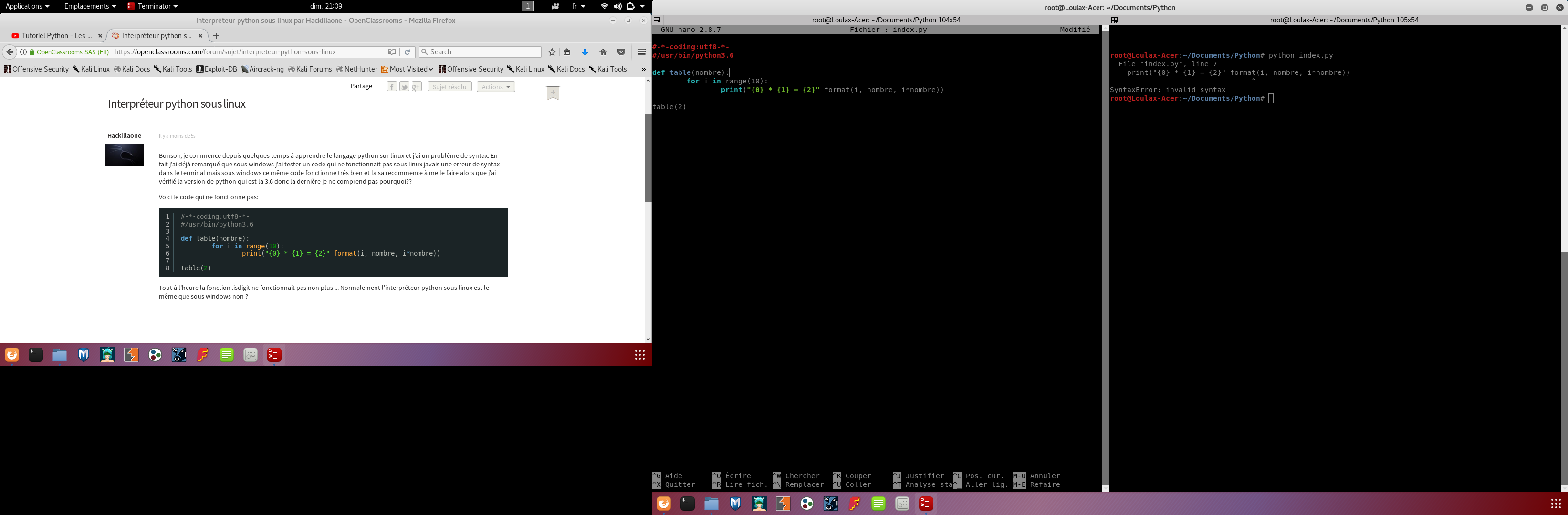Toggle reader view in the URL bar
This screenshot has width=1568, height=515.
point(392,52)
